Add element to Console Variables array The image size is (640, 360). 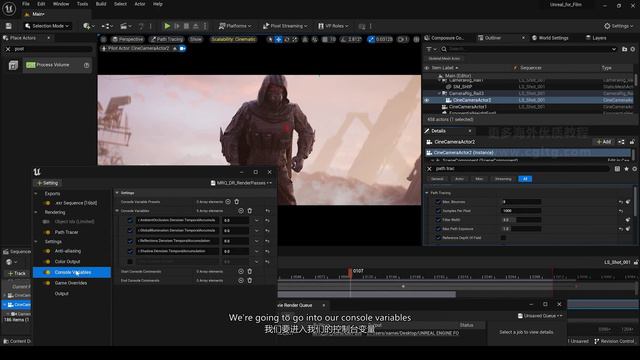click(x=241, y=211)
